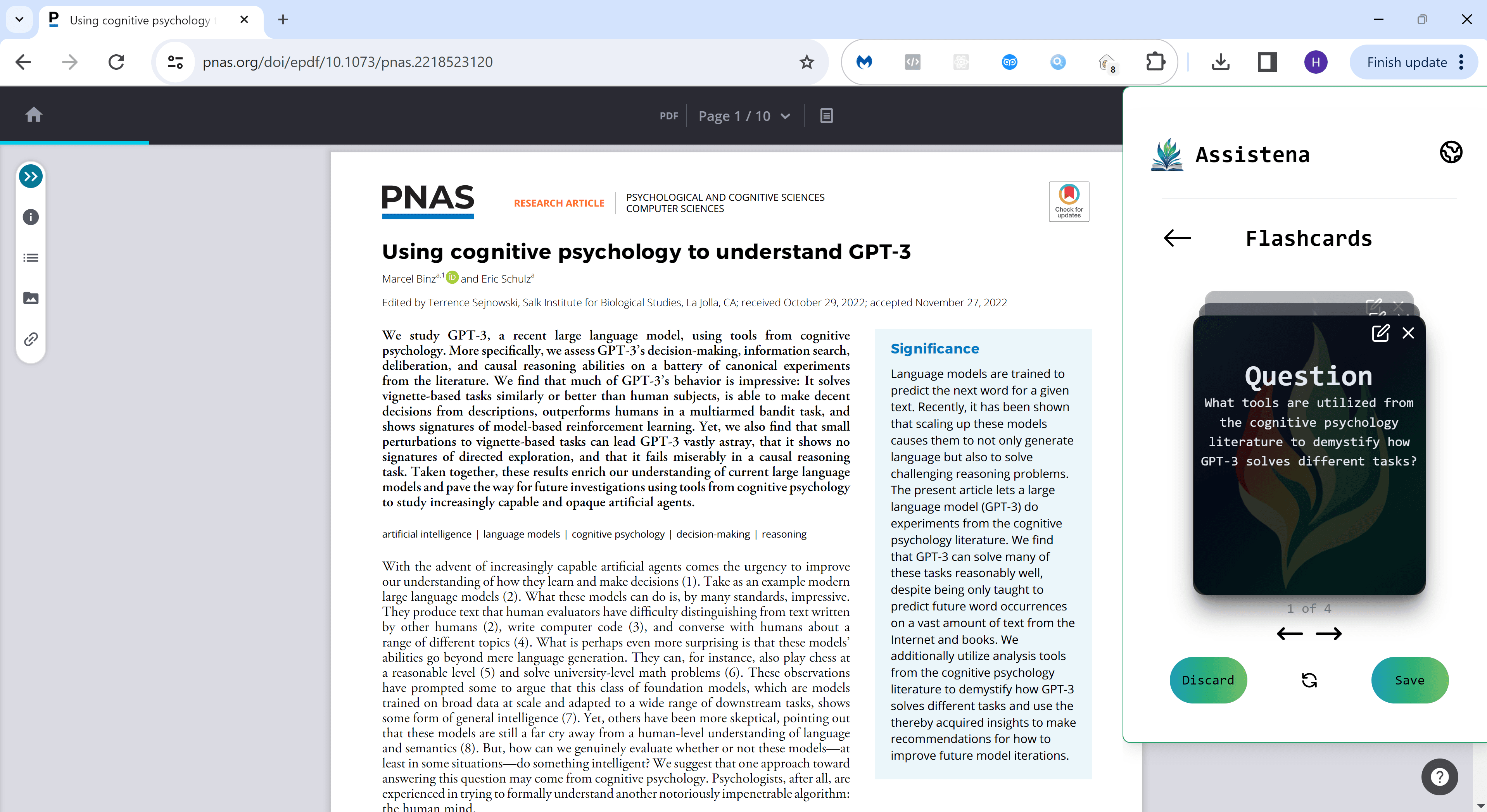Open the tab search dropdown arrow
The height and width of the screenshot is (812, 1487).
click(19, 20)
